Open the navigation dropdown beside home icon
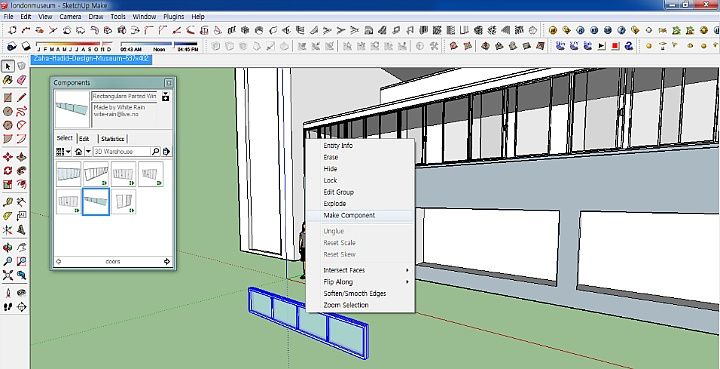Image resolution: width=720 pixels, height=369 pixels. click(x=88, y=151)
